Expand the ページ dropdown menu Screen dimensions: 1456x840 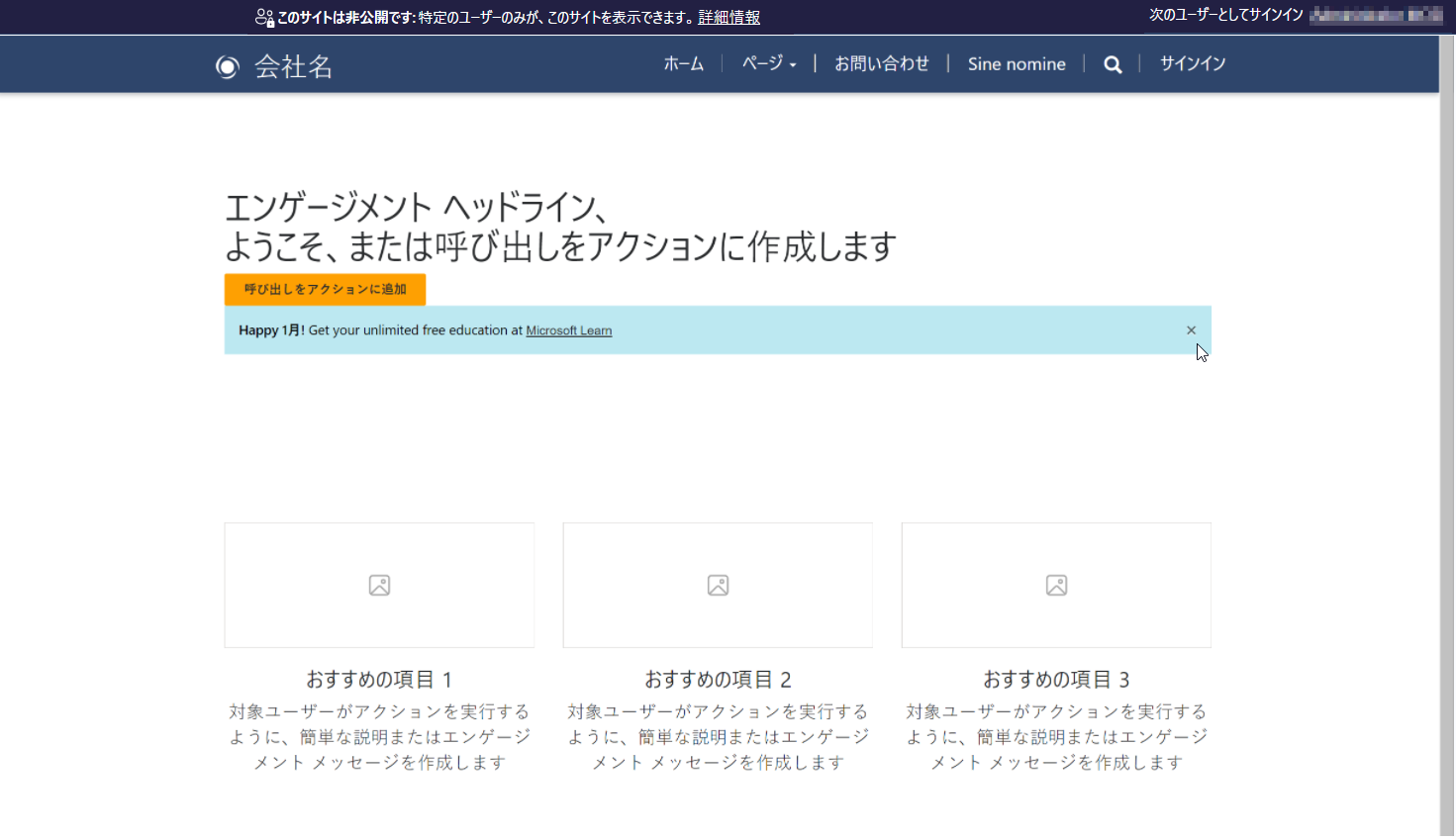point(768,62)
